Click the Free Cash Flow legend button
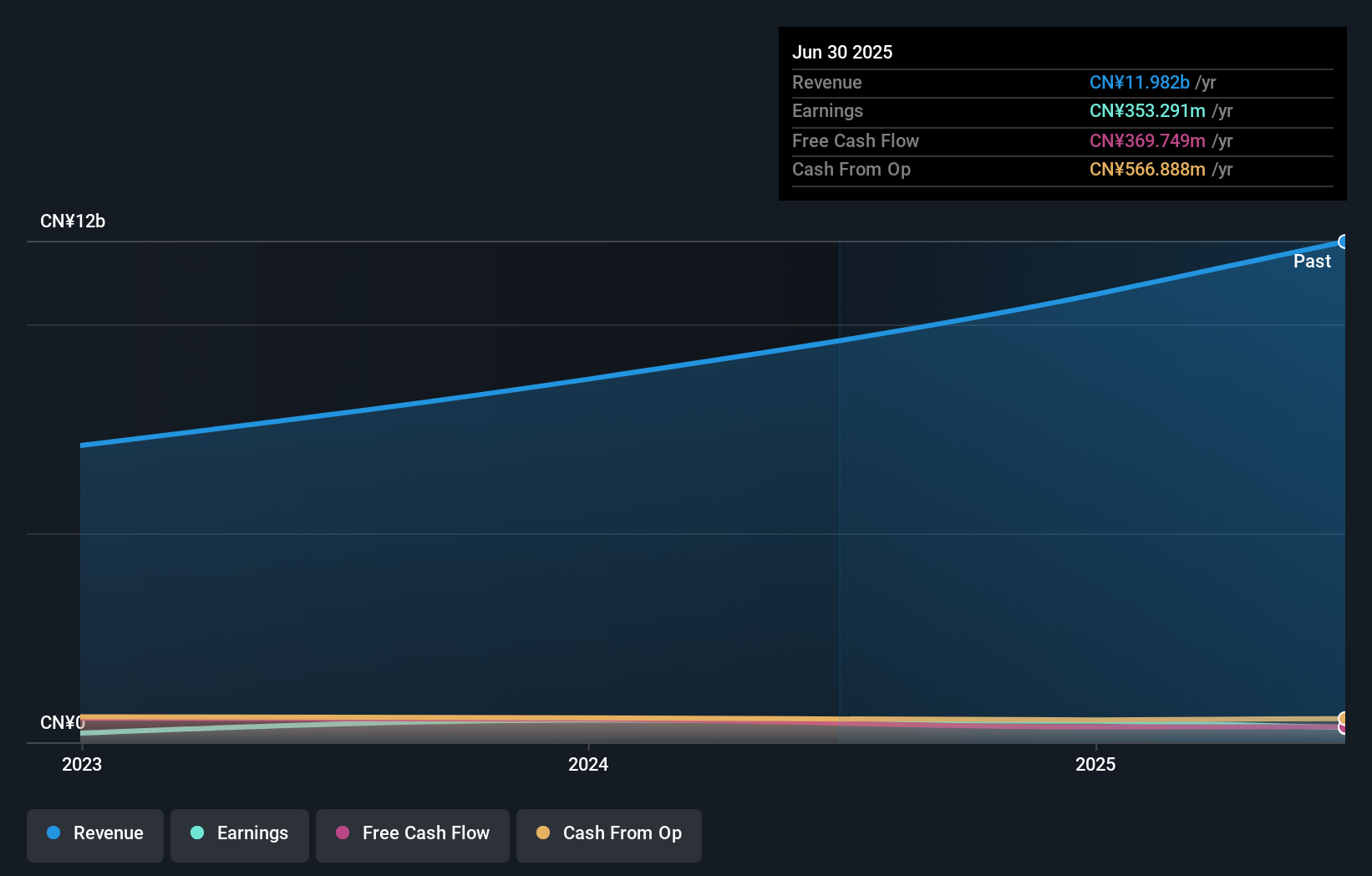1372x876 pixels. point(413,835)
